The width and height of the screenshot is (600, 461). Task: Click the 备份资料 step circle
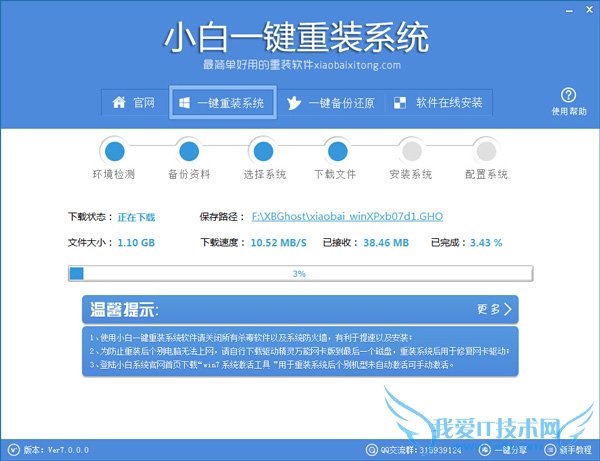(189, 151)
